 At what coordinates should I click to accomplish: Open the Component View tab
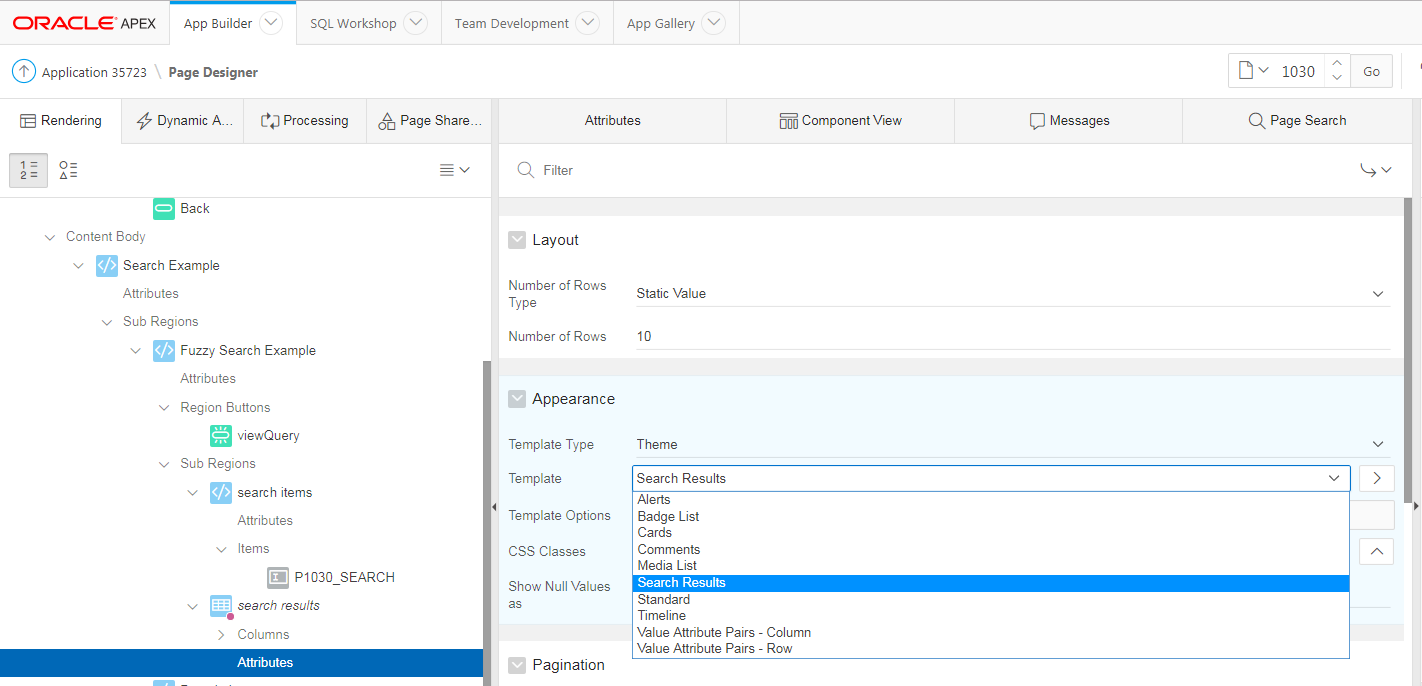pyautogui.click(x=840, y=120)
